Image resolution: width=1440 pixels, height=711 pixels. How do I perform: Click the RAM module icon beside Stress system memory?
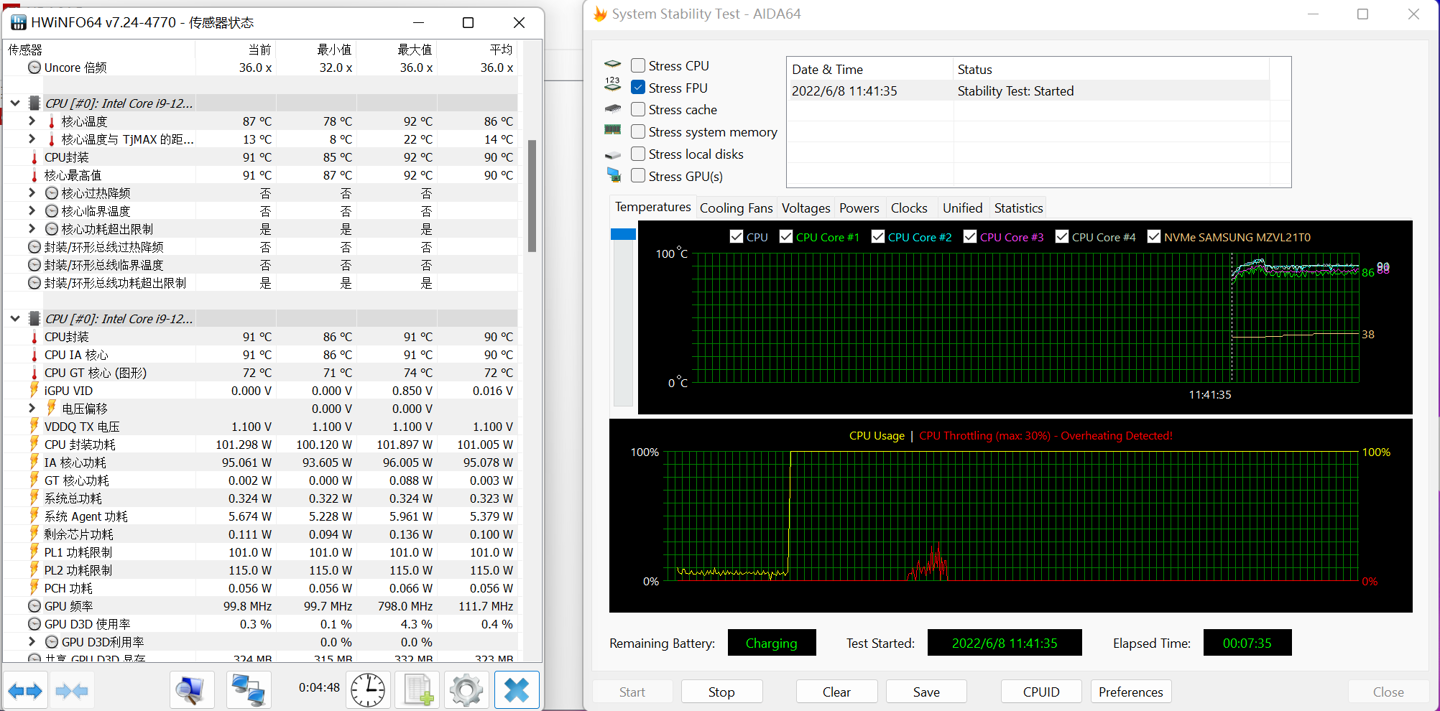pos(613,131)
